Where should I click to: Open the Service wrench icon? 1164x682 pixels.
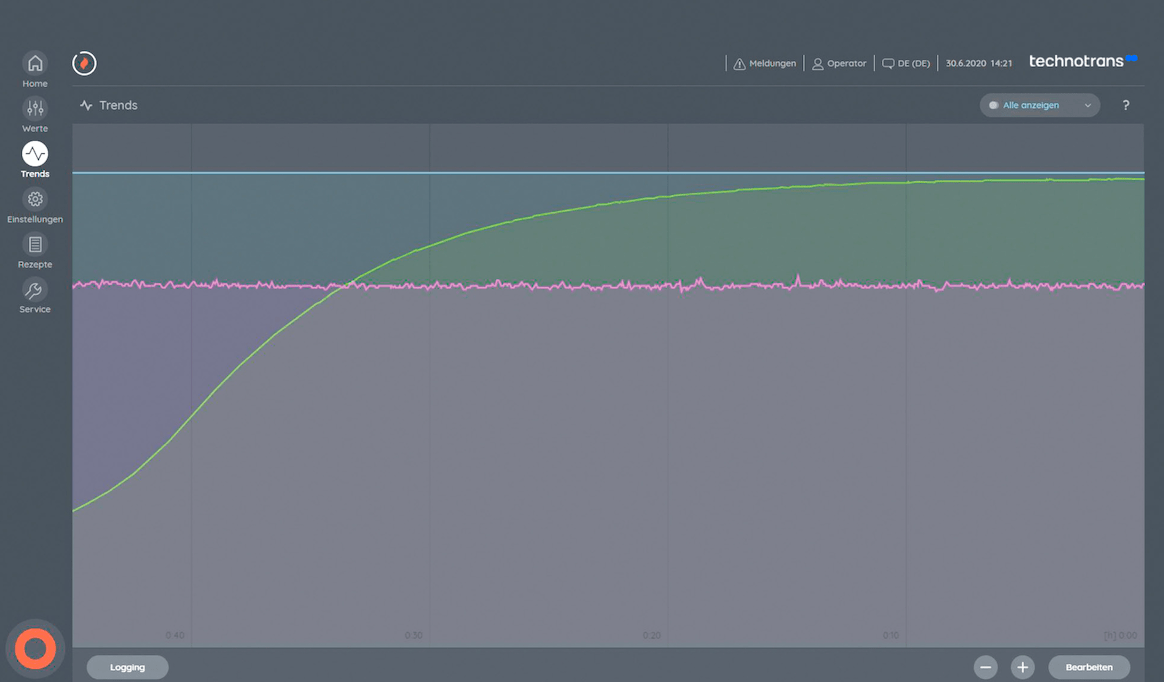(35, 290)
